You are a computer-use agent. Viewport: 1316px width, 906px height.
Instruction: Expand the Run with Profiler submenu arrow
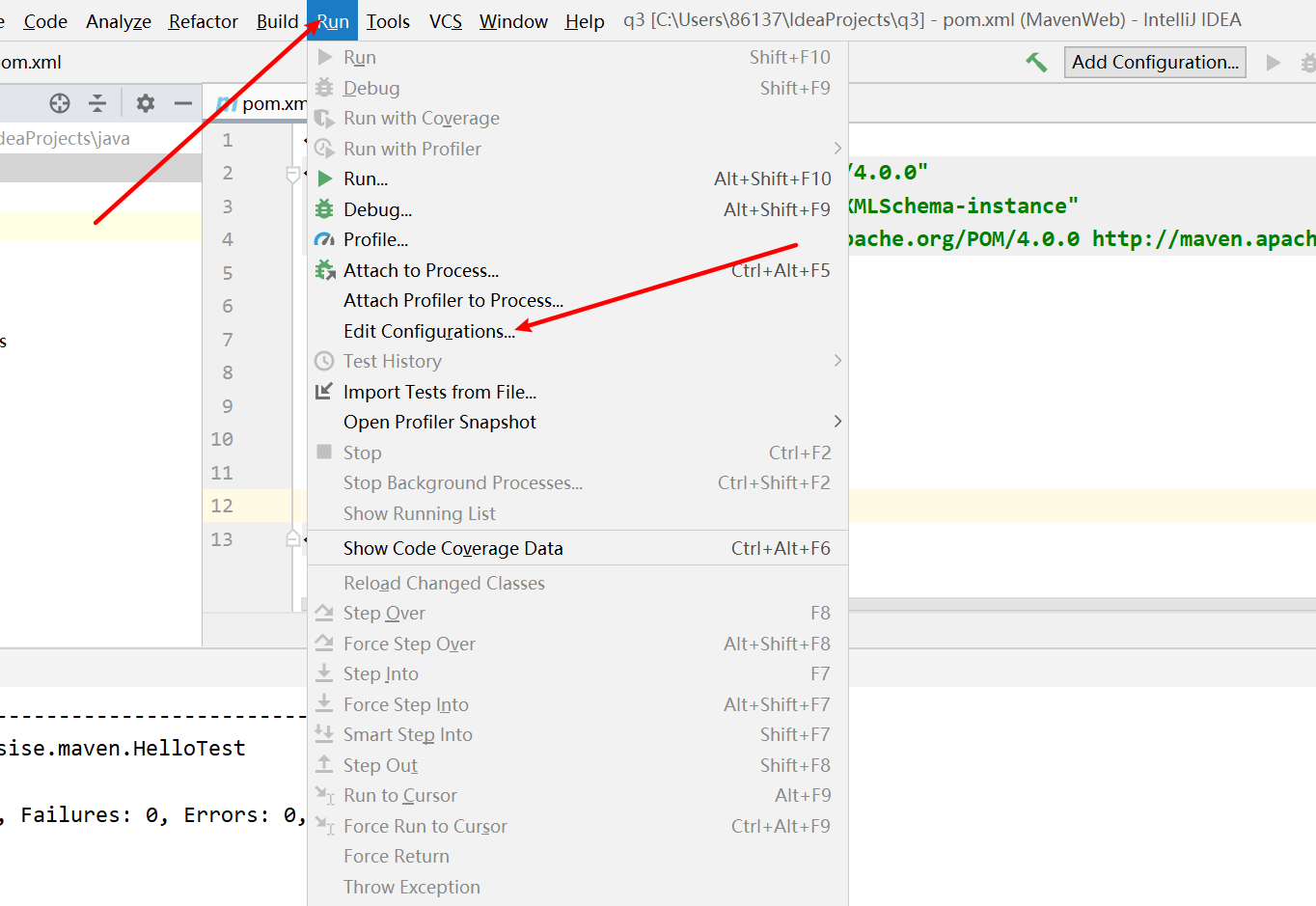(837, 149)
